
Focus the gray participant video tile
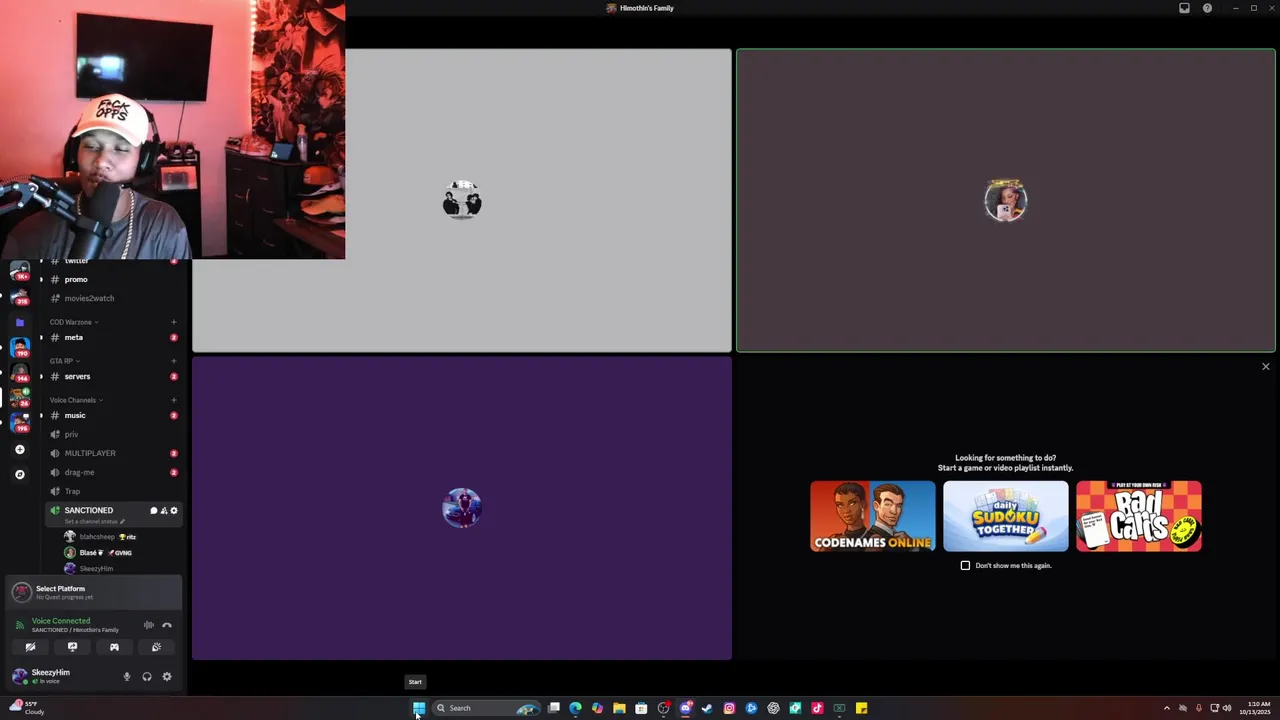tap(462, 201)
